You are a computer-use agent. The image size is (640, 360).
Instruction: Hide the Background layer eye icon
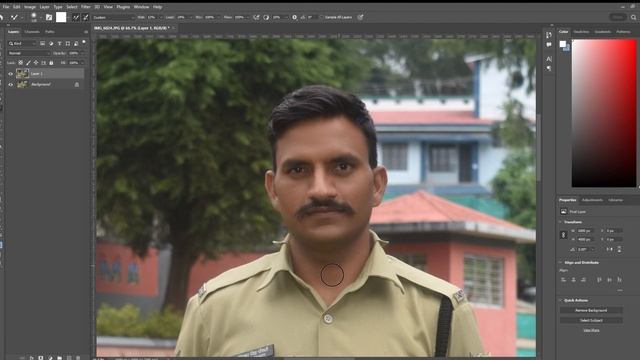click(x=11, y=84)
